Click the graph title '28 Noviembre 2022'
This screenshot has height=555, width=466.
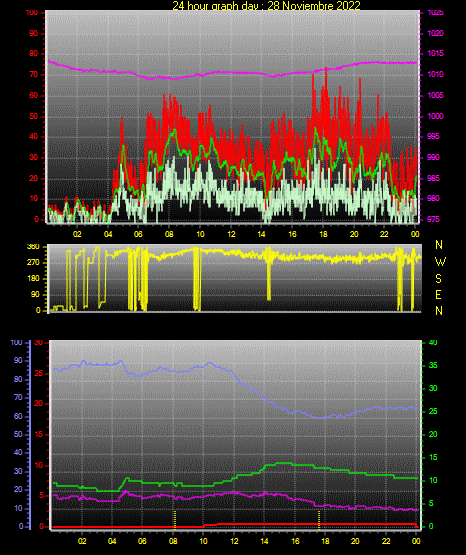coord(314,6)
